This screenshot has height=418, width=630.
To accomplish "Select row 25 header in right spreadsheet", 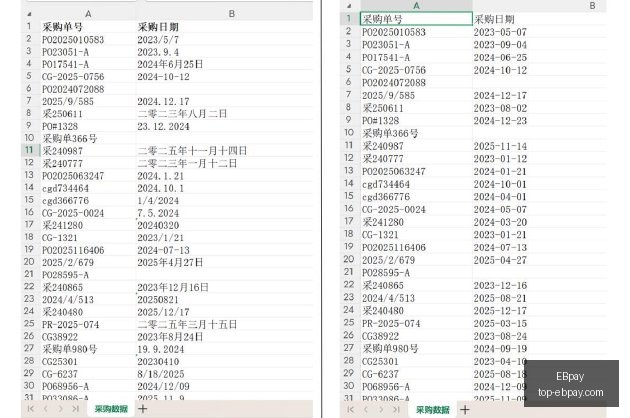I will (x=349, y=323).
